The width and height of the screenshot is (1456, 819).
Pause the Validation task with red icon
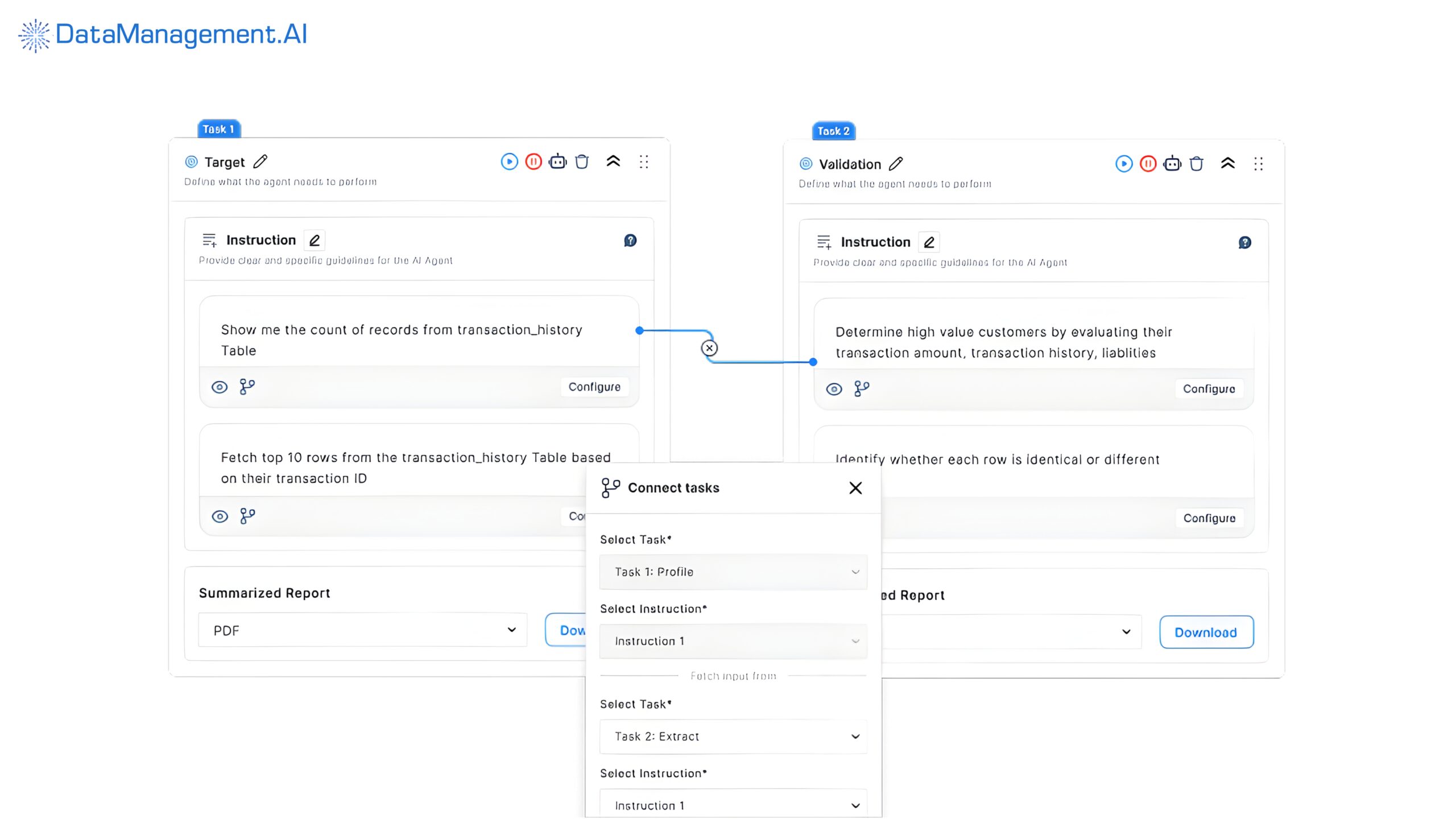pyautogui.click(x=1148, y=164)
